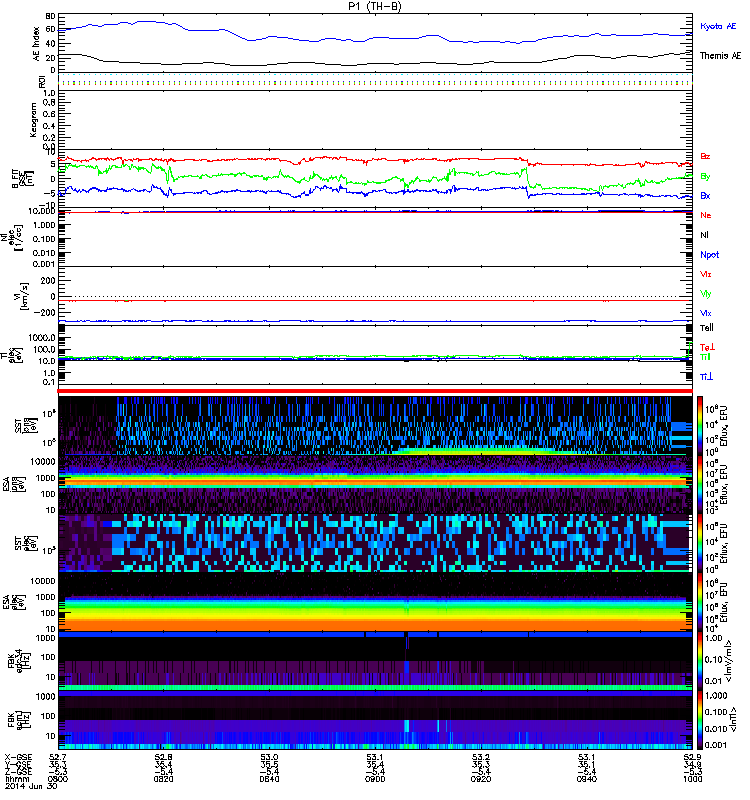
Task: Select the green Ti parallel legend label
Action: click(x=705, y=357)
